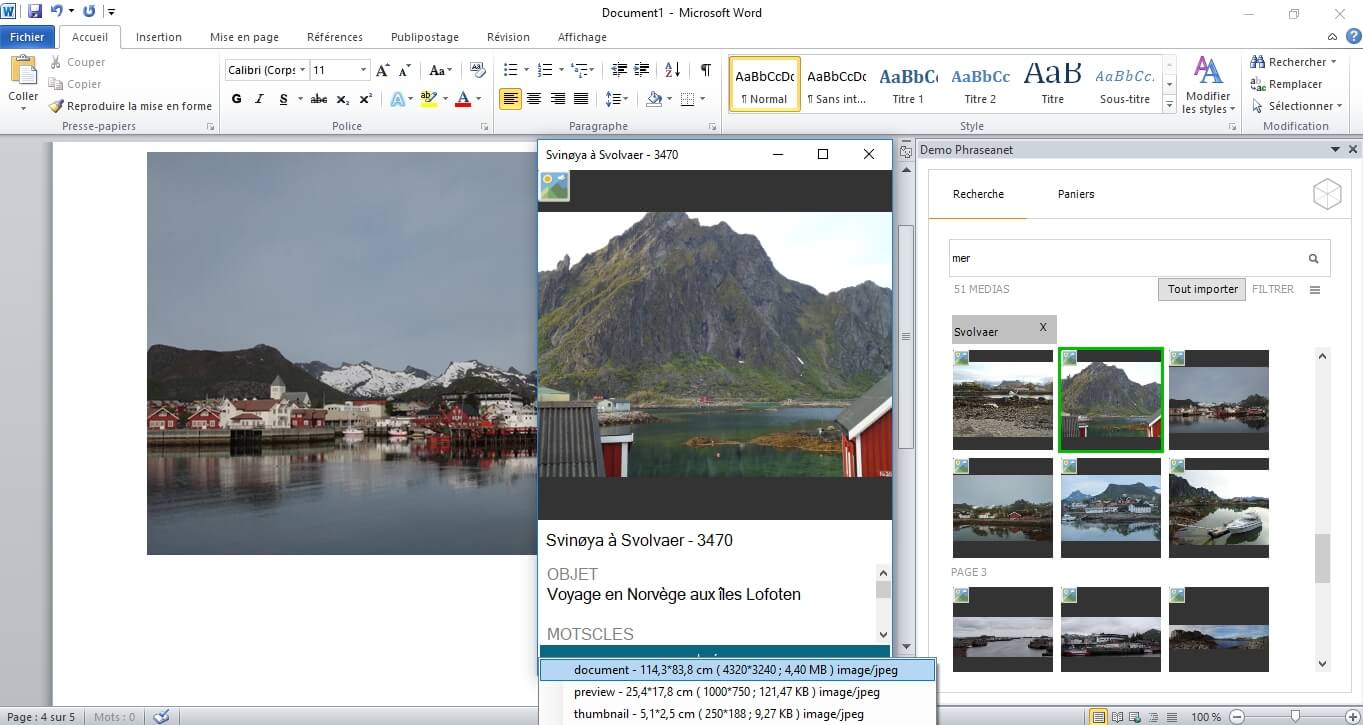Click the A-Z sort icon
The width and height of the screenshot is (1363, 725).
pyautogui.click(x=672, y=70)
